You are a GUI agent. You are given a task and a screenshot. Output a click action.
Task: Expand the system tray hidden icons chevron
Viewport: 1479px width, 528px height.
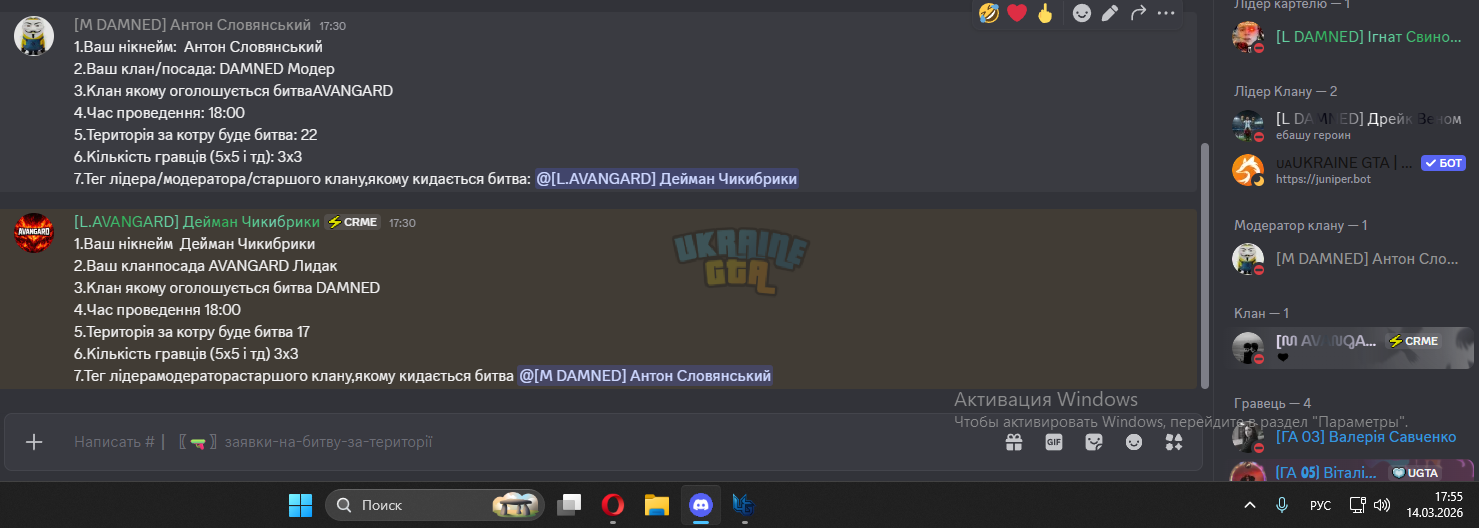point(1249,505)
